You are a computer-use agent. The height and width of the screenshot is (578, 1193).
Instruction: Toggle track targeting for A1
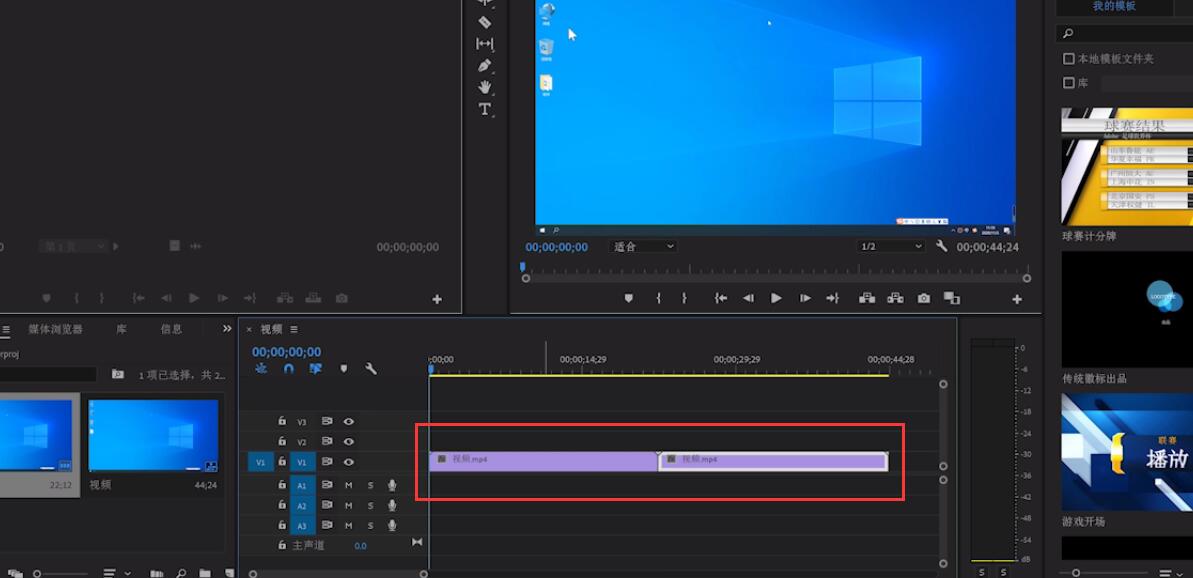(302, 485)
